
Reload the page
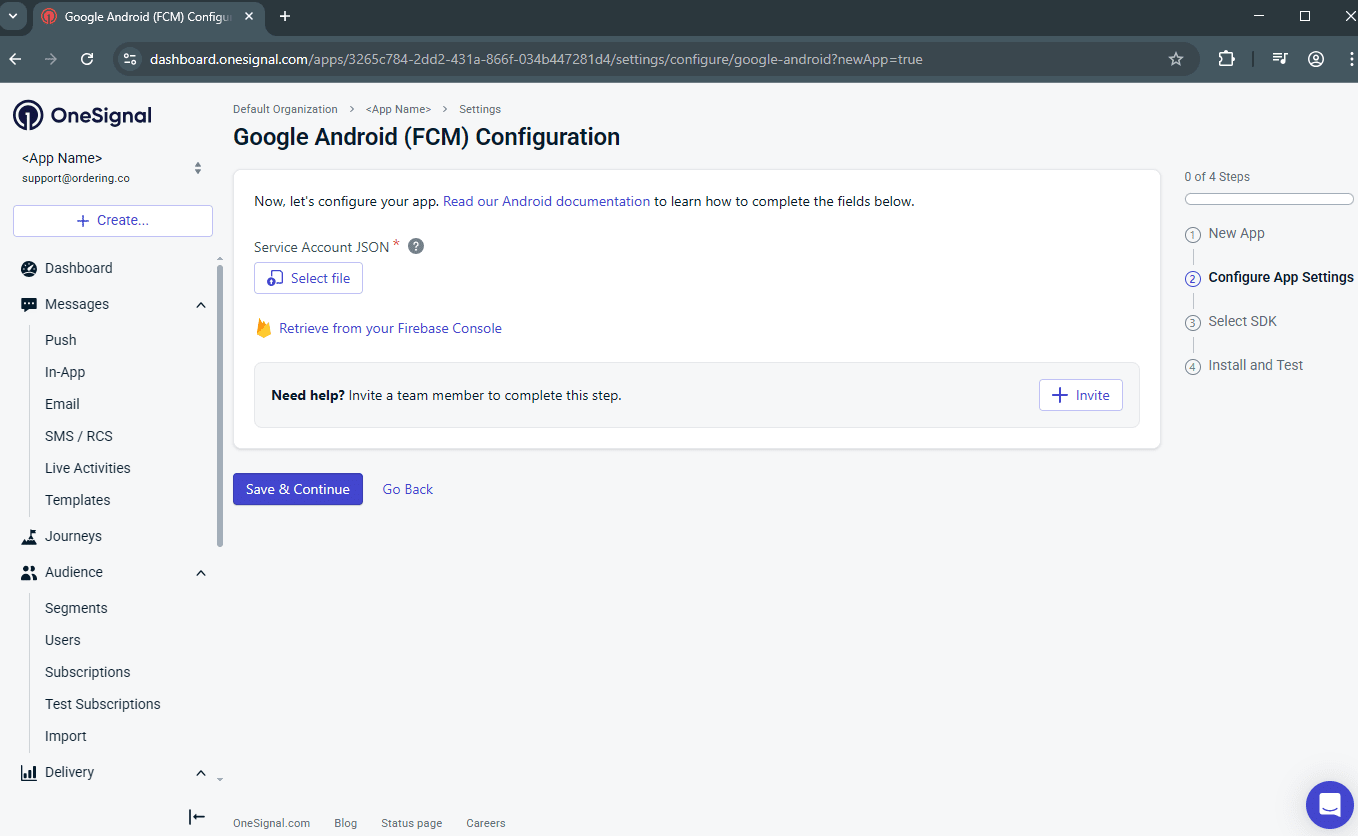click(87, 59)
